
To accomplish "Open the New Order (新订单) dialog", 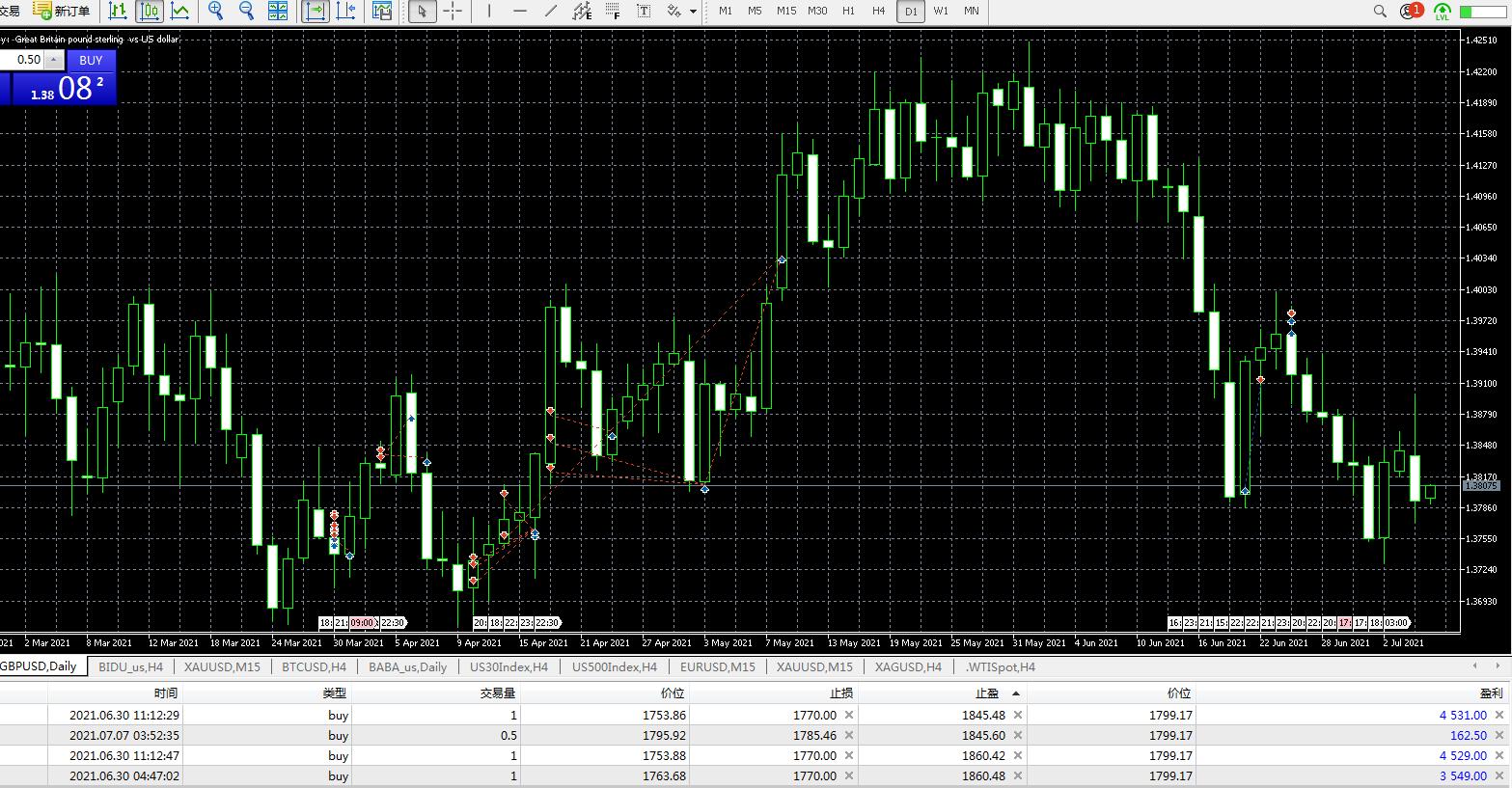I will [x=62, y=11].
